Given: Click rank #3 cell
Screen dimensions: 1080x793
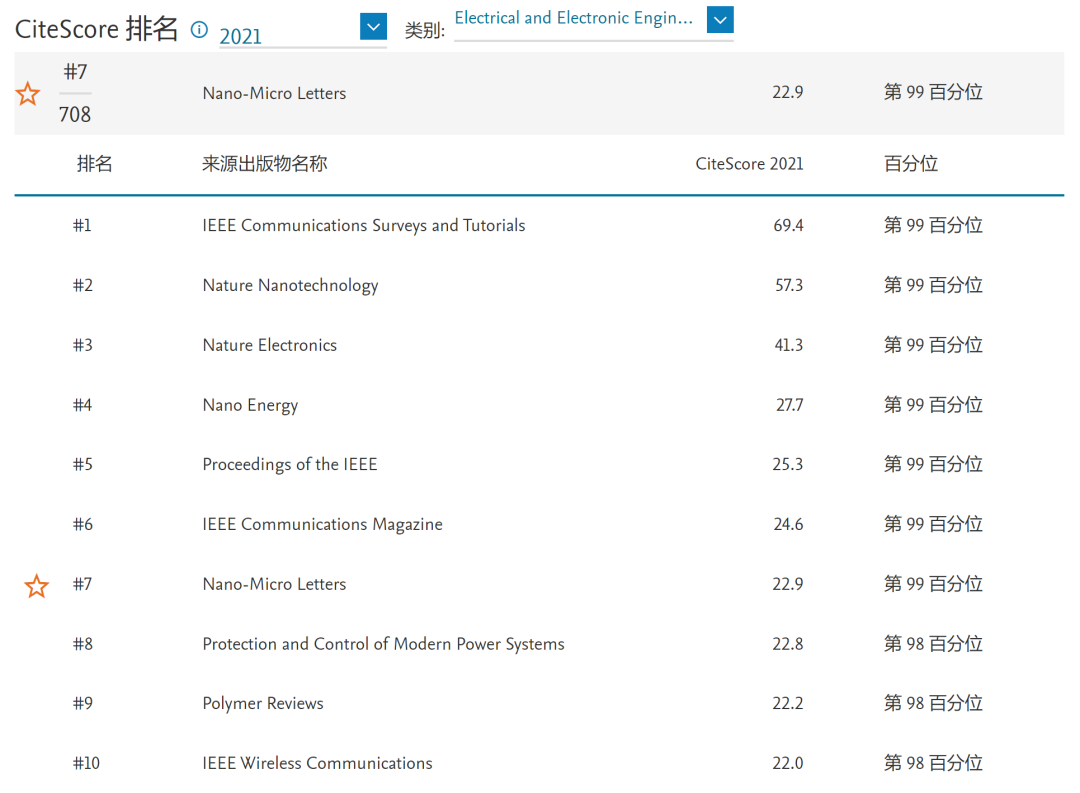Looking at the screenshot, I should click(x=83, y=345).
